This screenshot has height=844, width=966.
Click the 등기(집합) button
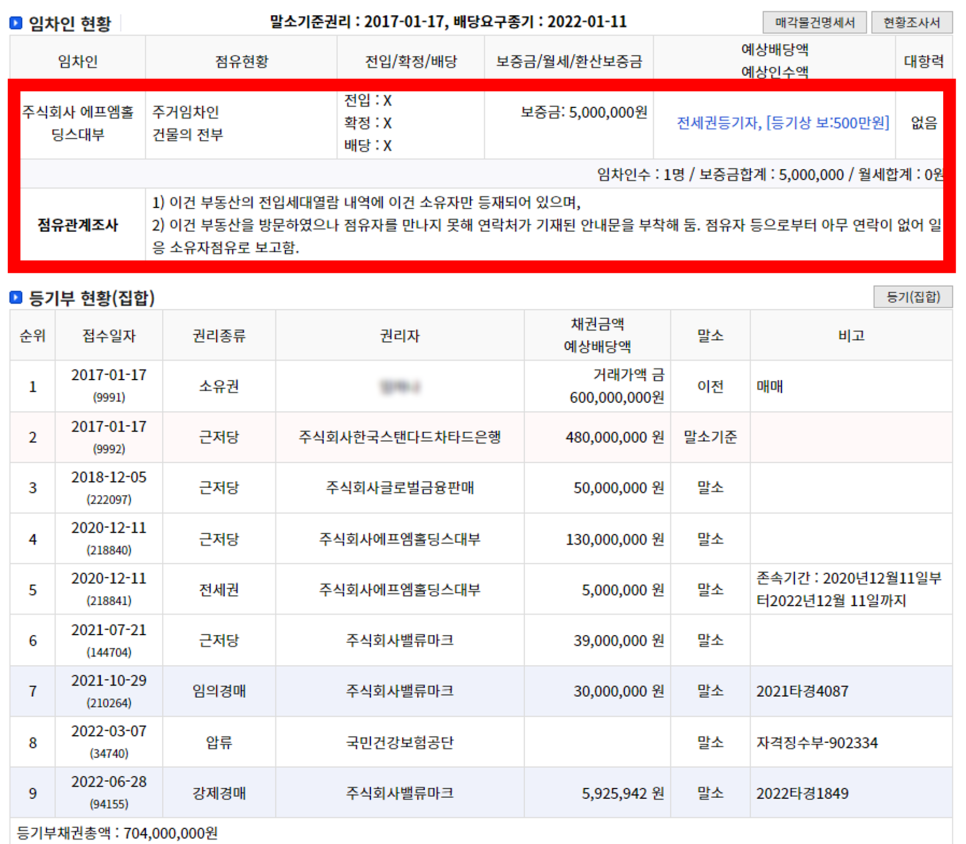[913, 297]
